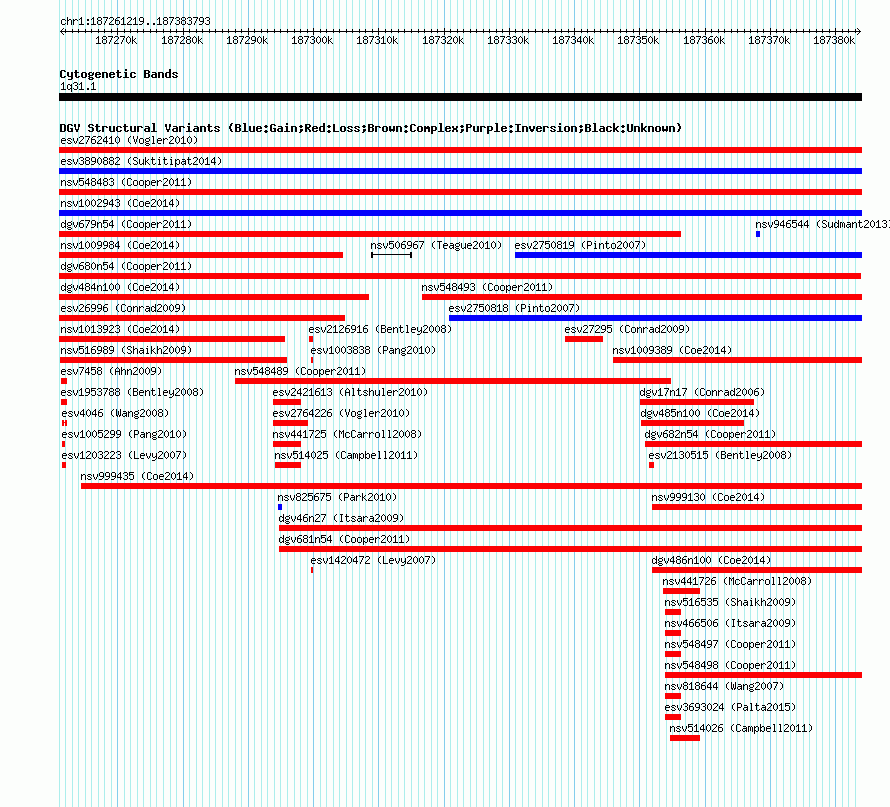Click the chr1:187261219..187383793 coordinates text
Image resolution: width=890 pixels, height=807 pixels.
pos(135,21)
